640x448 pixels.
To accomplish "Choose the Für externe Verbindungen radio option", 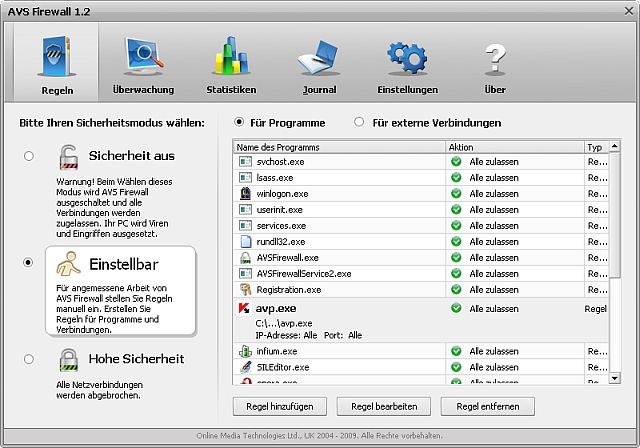I will coord(359,122).
